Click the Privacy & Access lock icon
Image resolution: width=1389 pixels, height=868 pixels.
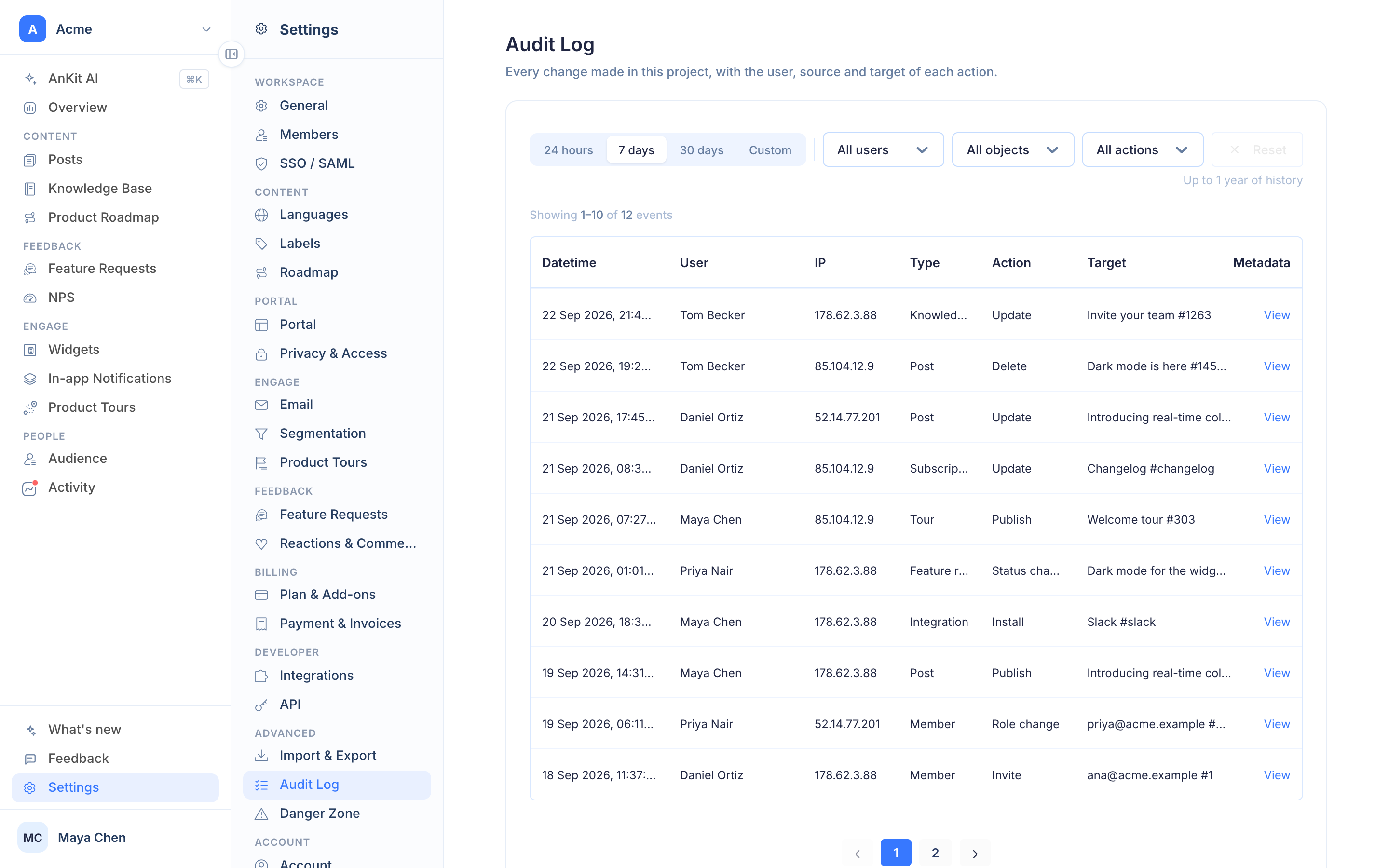tap(262, 353)
